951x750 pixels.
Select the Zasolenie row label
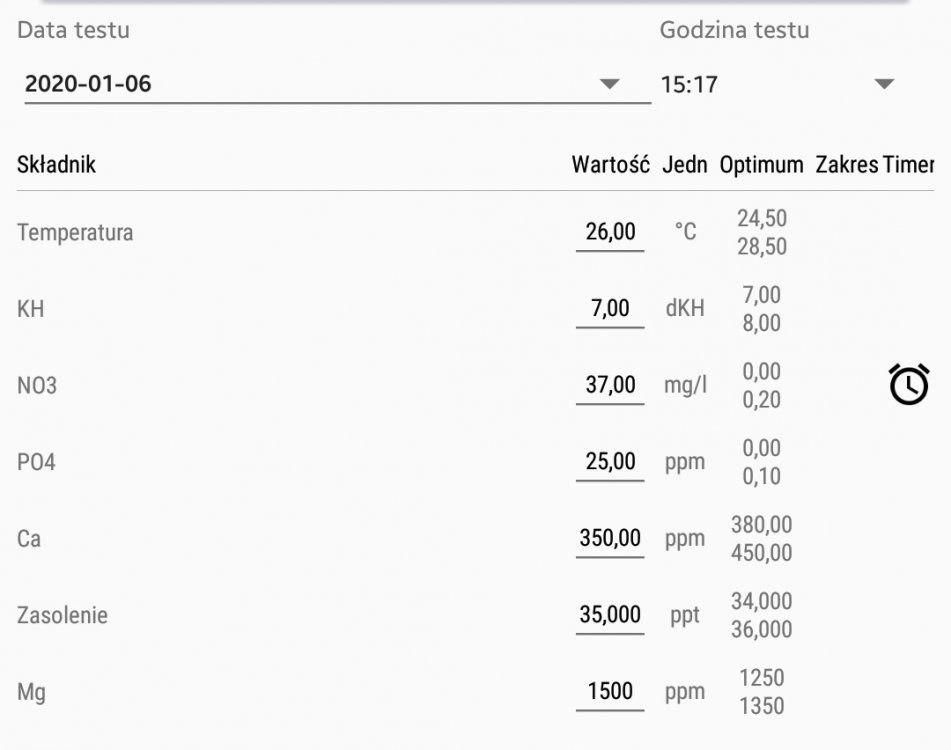[62, 615]
